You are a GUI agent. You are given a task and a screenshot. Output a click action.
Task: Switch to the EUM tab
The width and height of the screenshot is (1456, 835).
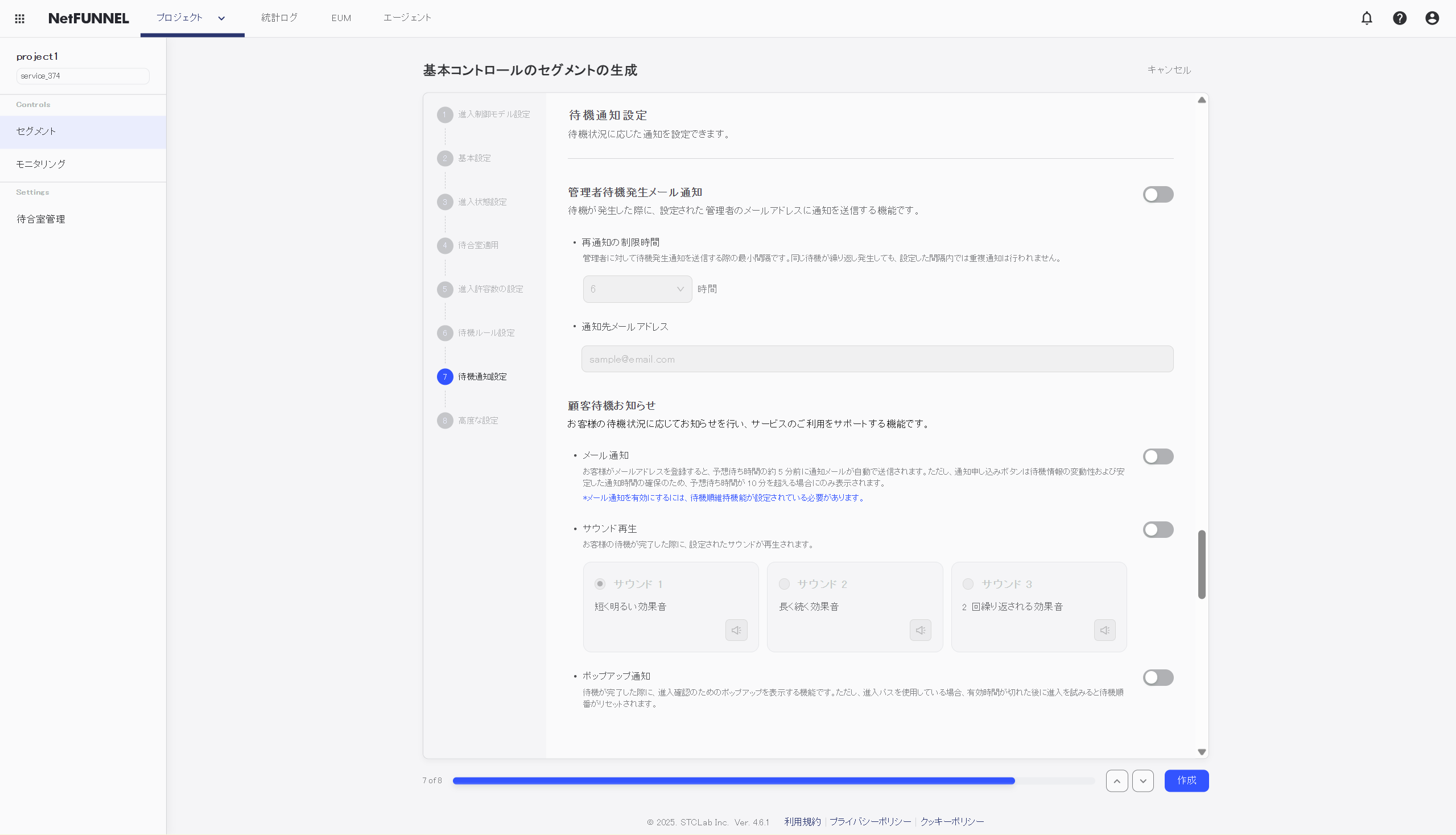pos(341,18)
